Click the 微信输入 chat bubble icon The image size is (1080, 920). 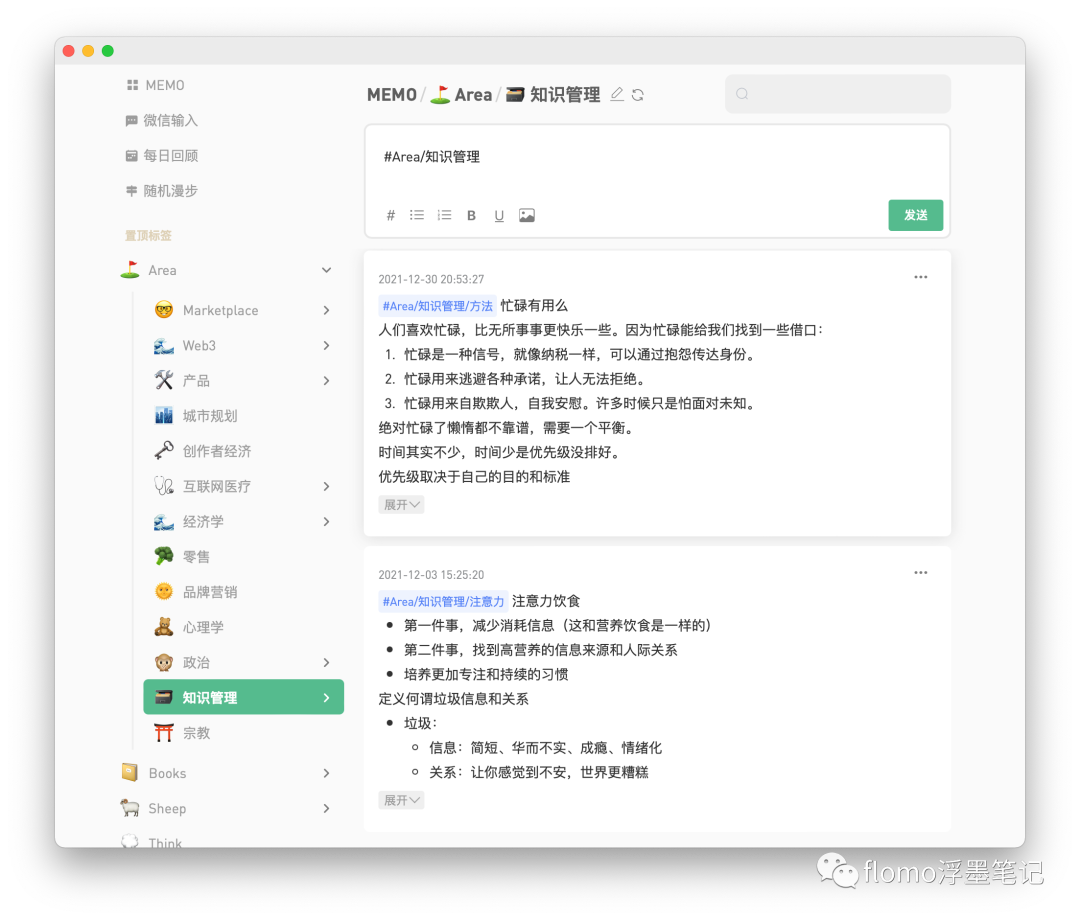132,121
